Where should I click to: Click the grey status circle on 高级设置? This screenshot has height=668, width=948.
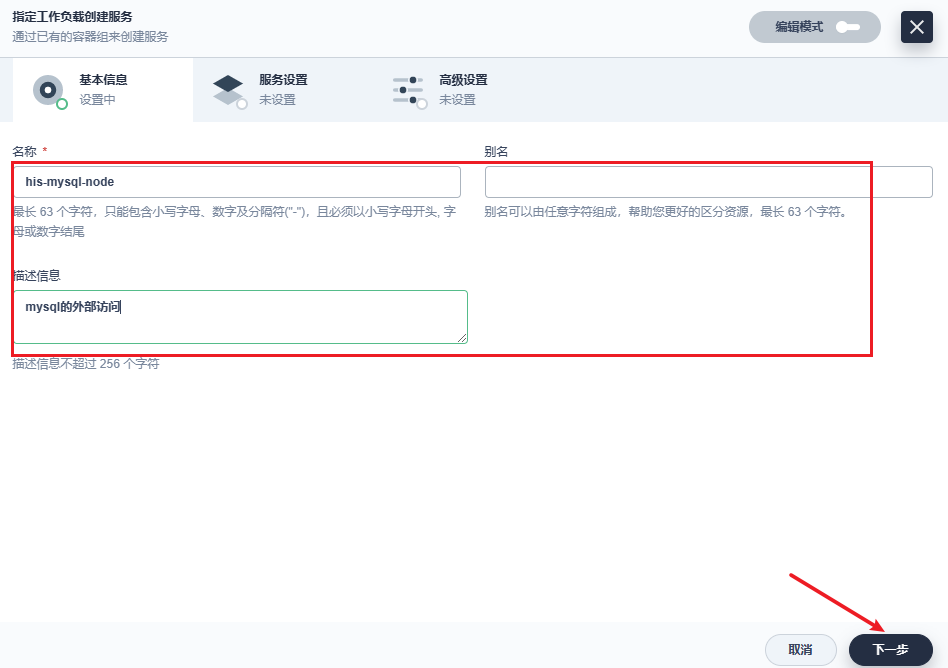[x=421, y=103]
